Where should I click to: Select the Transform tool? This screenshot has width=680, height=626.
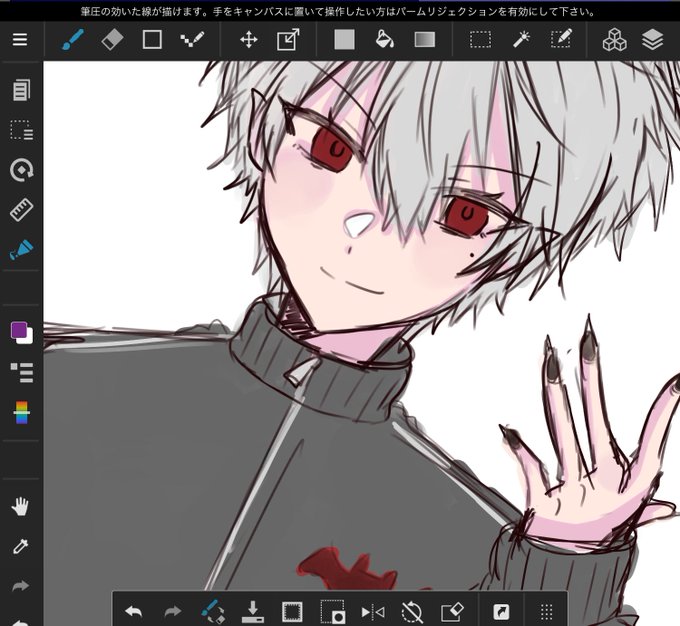click(x=288, y=39)
